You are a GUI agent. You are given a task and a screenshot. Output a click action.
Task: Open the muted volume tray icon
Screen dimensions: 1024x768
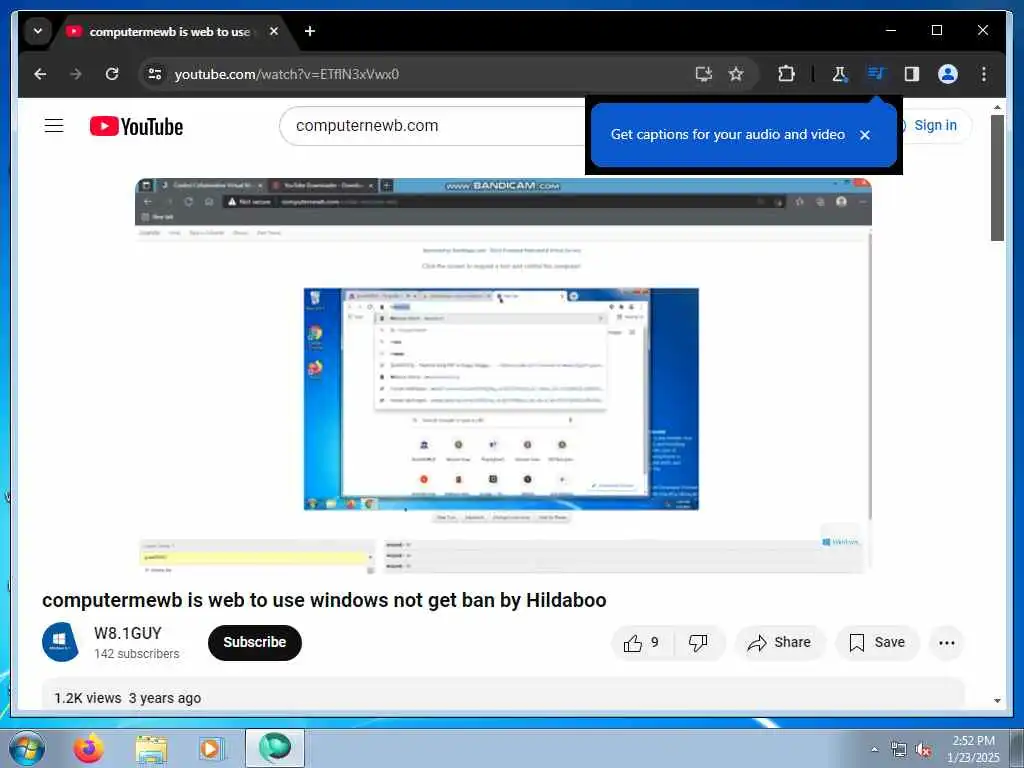[x=923, y=750]
